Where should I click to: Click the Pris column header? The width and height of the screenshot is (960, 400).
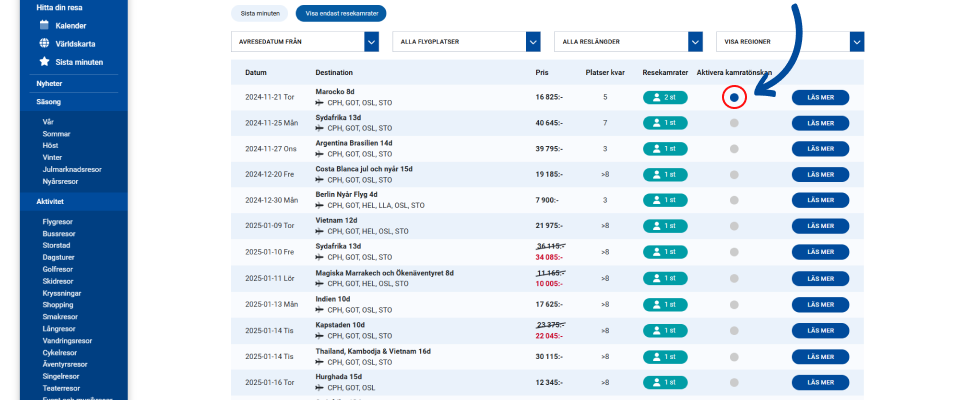click(542, 72)
